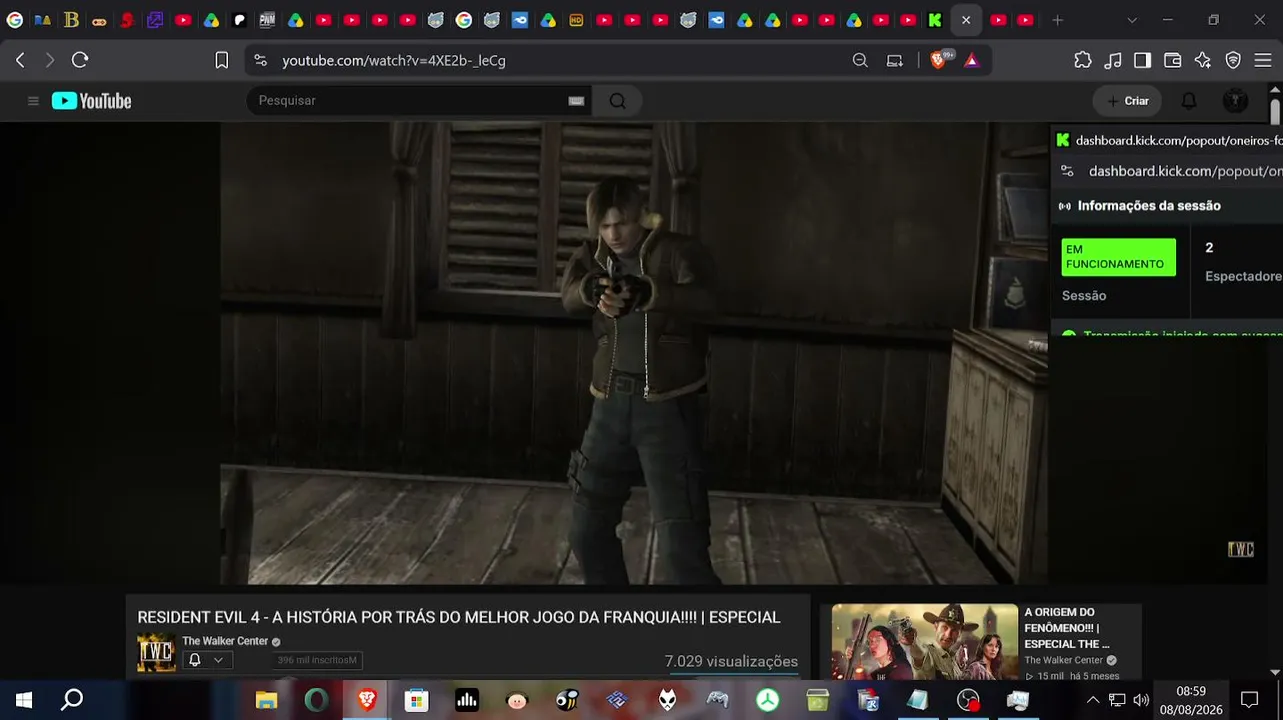Open Windows taskbar search
This screenshot has width=1283, height=720.
[72, 700]
